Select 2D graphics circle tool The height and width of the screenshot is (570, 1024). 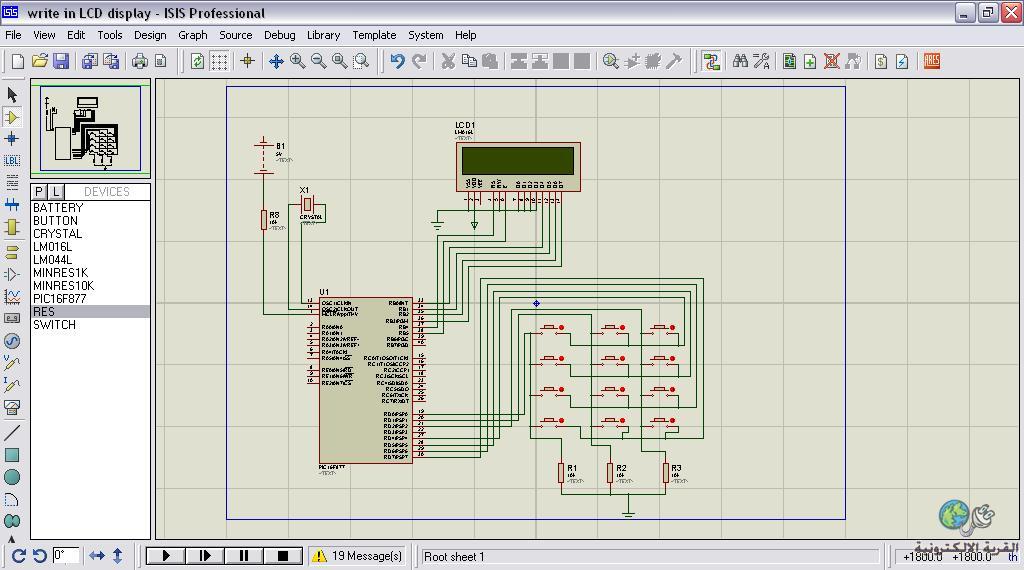[x=12, y=477]
